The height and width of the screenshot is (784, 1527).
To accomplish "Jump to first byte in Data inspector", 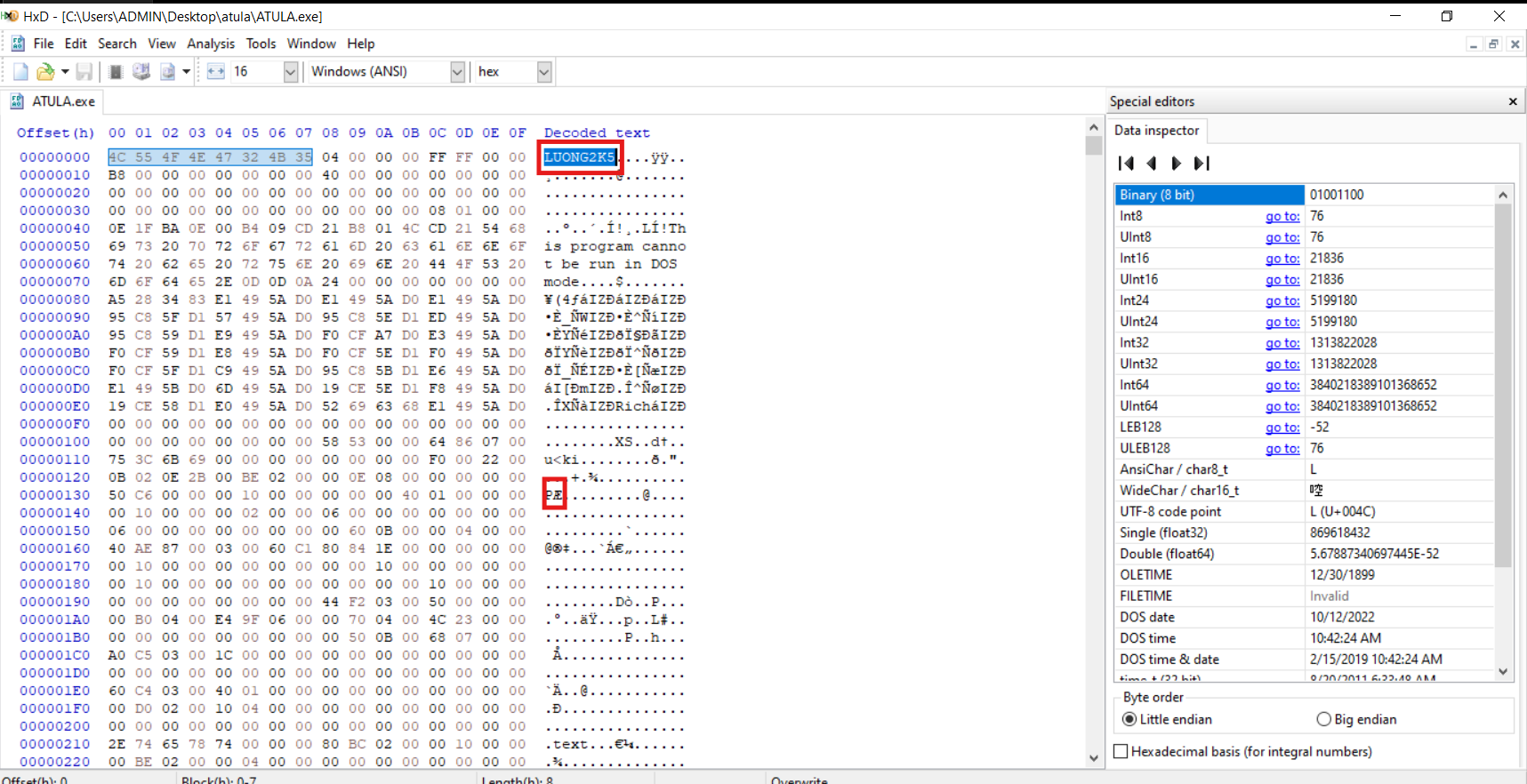I will point(1126,163).
